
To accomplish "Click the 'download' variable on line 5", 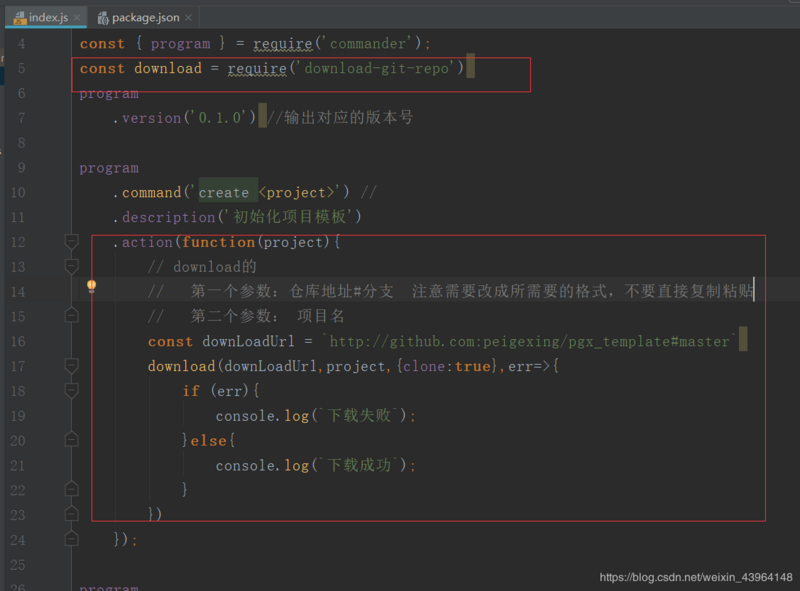I will tap(168, 68).
